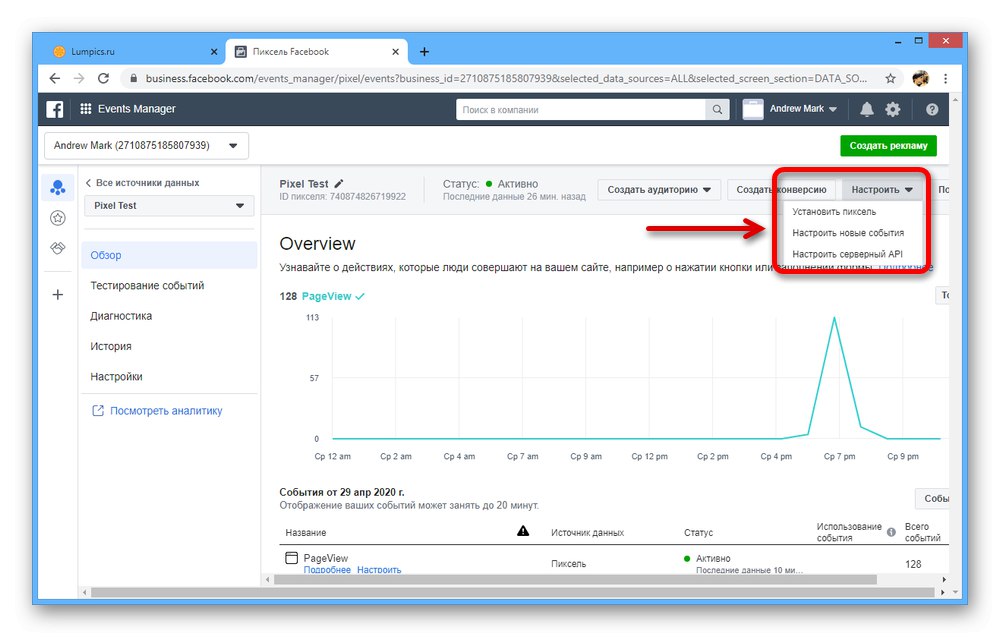Click the plus icon in left sidebar
1000x637 pixels.
coord(58,295)
